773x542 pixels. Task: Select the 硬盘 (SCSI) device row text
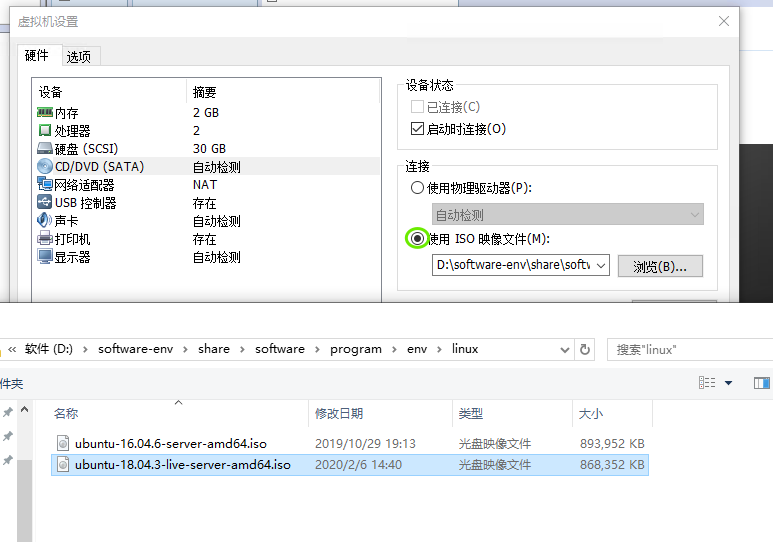coord(86,148)
